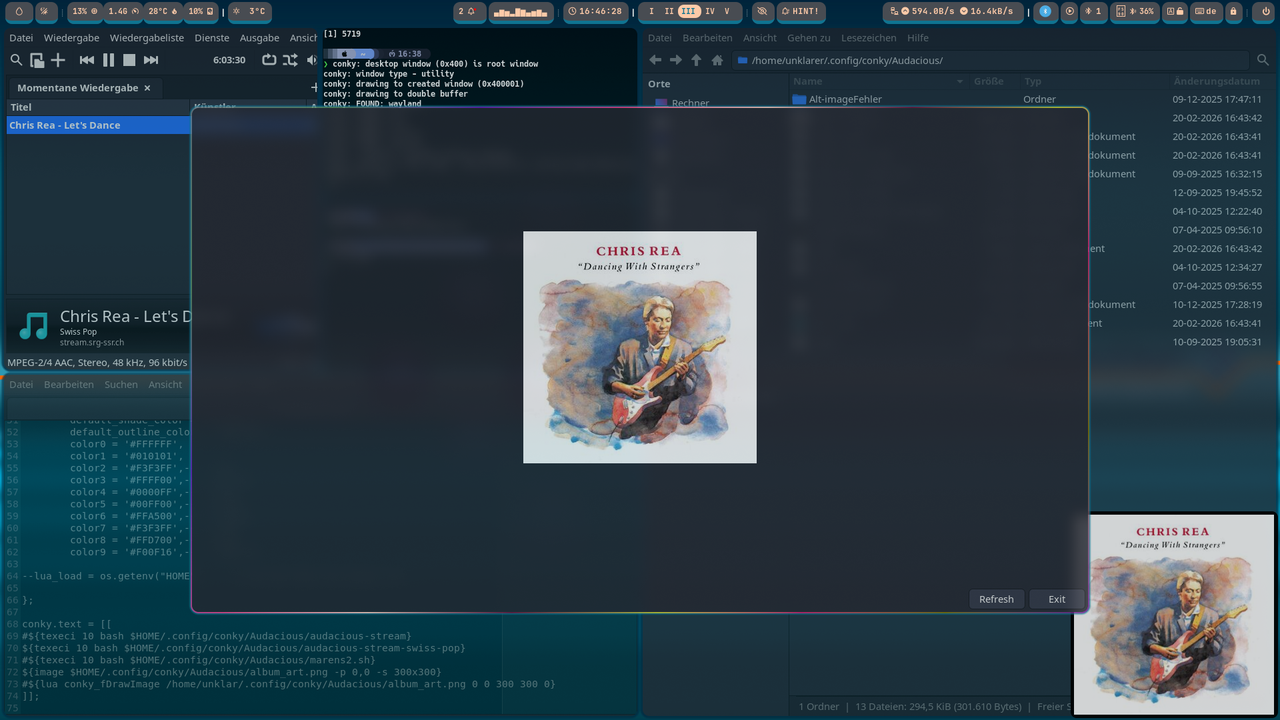Switch to workspace IV in top bar
1280x720 pixels.
point(710,11)
